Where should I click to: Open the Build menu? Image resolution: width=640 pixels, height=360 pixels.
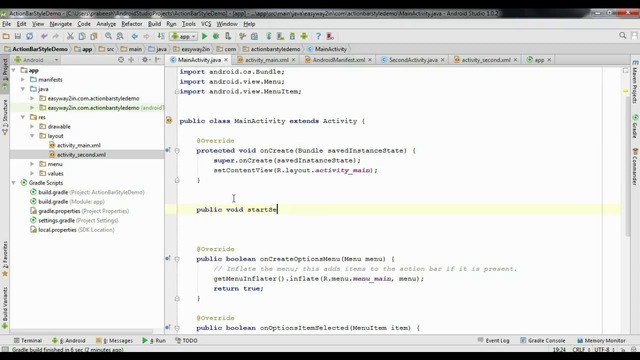pos(154,24)
